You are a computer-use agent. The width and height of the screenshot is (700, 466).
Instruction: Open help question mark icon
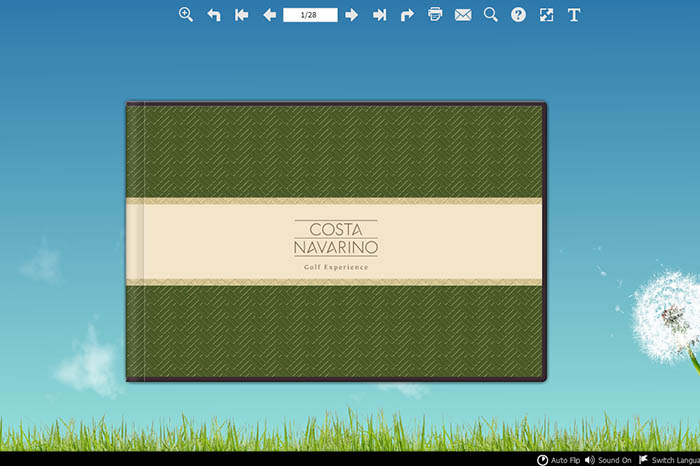tap(518, 15)
